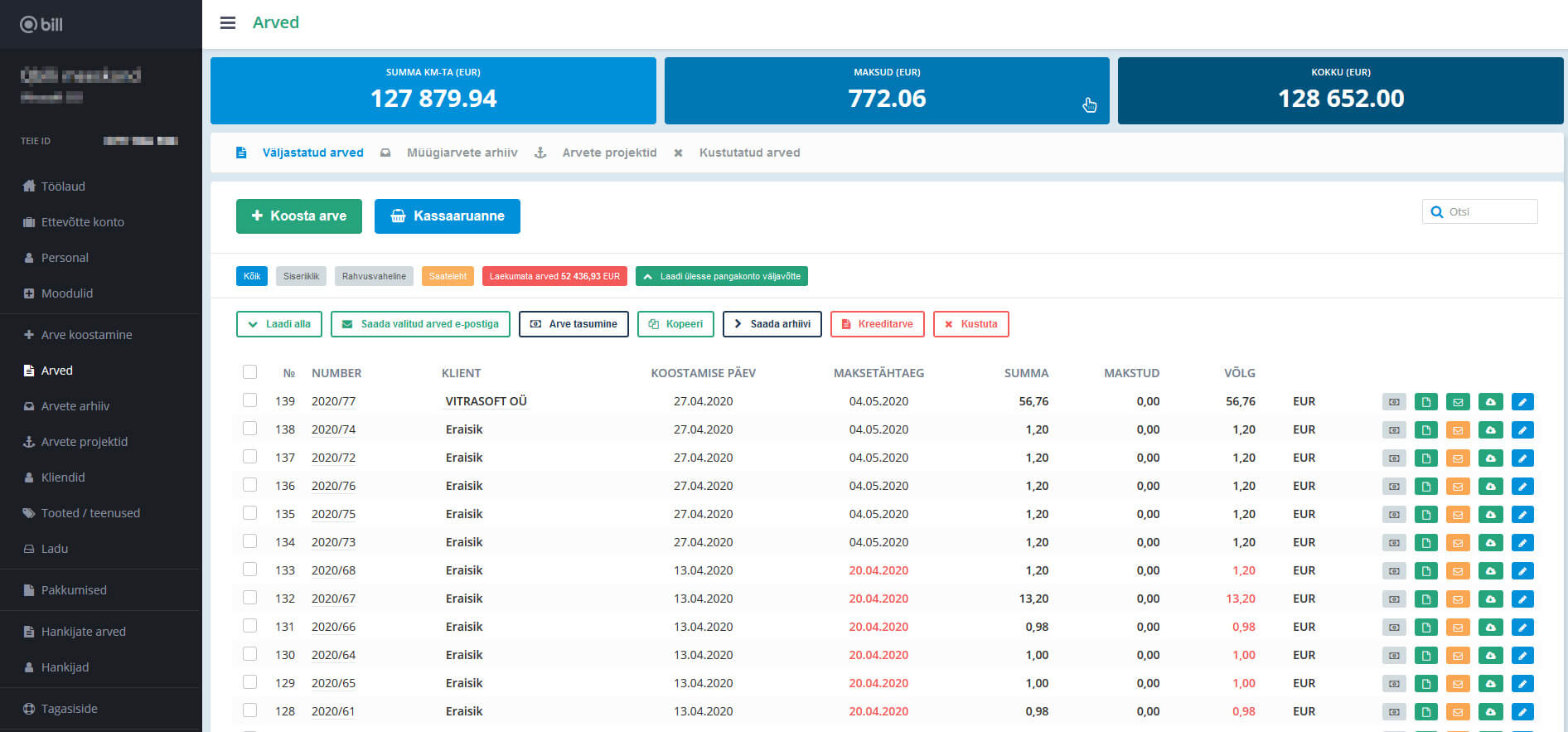1568x732 pixels.
Task: Open invoice number 2020/74 link
Action: point(333,429)
